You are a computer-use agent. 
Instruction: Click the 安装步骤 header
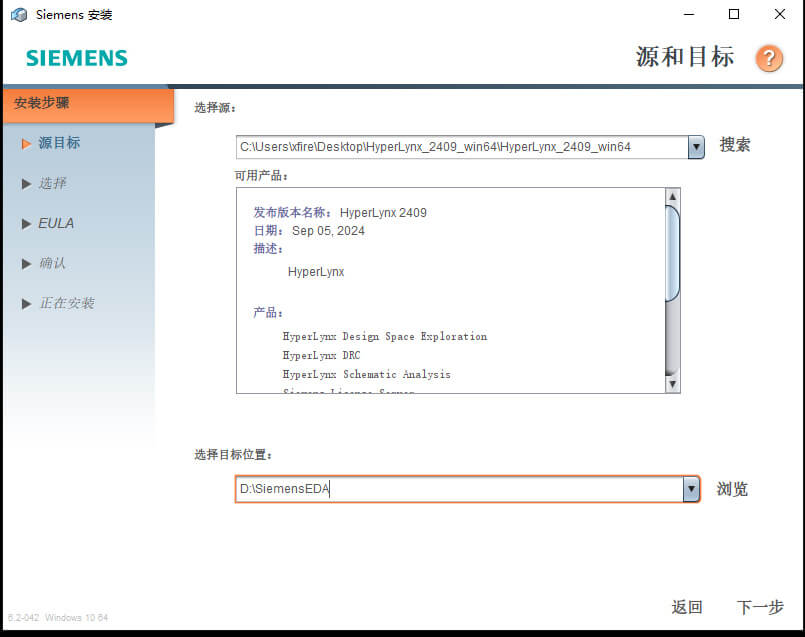click(x=88, y=104)
